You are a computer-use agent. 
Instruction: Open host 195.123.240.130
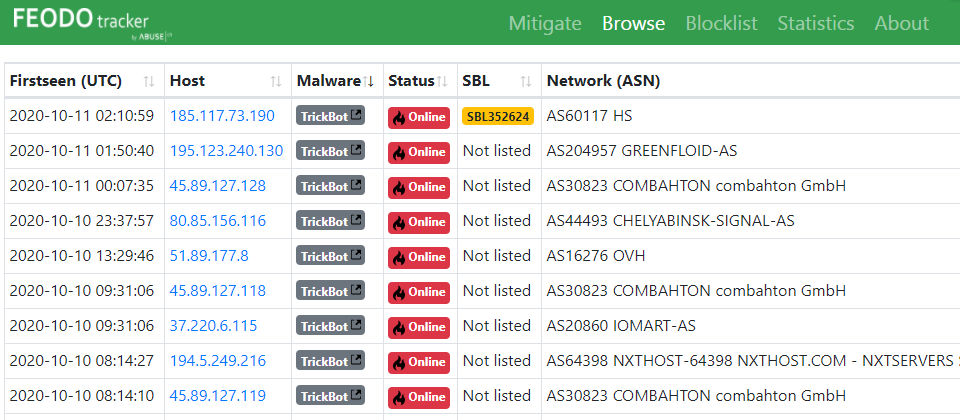[227, 151]
